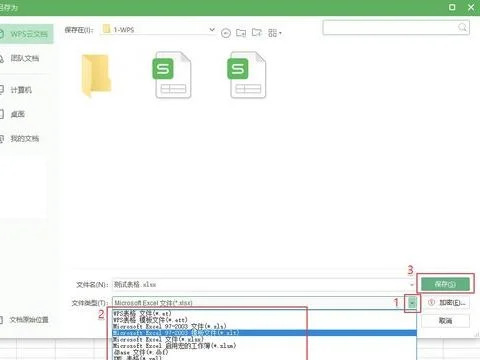This screenshot has height=360, width=480.
Task: Choose Microsoft Excel 文件(*.xlsx)
Action: coord(264,339)
